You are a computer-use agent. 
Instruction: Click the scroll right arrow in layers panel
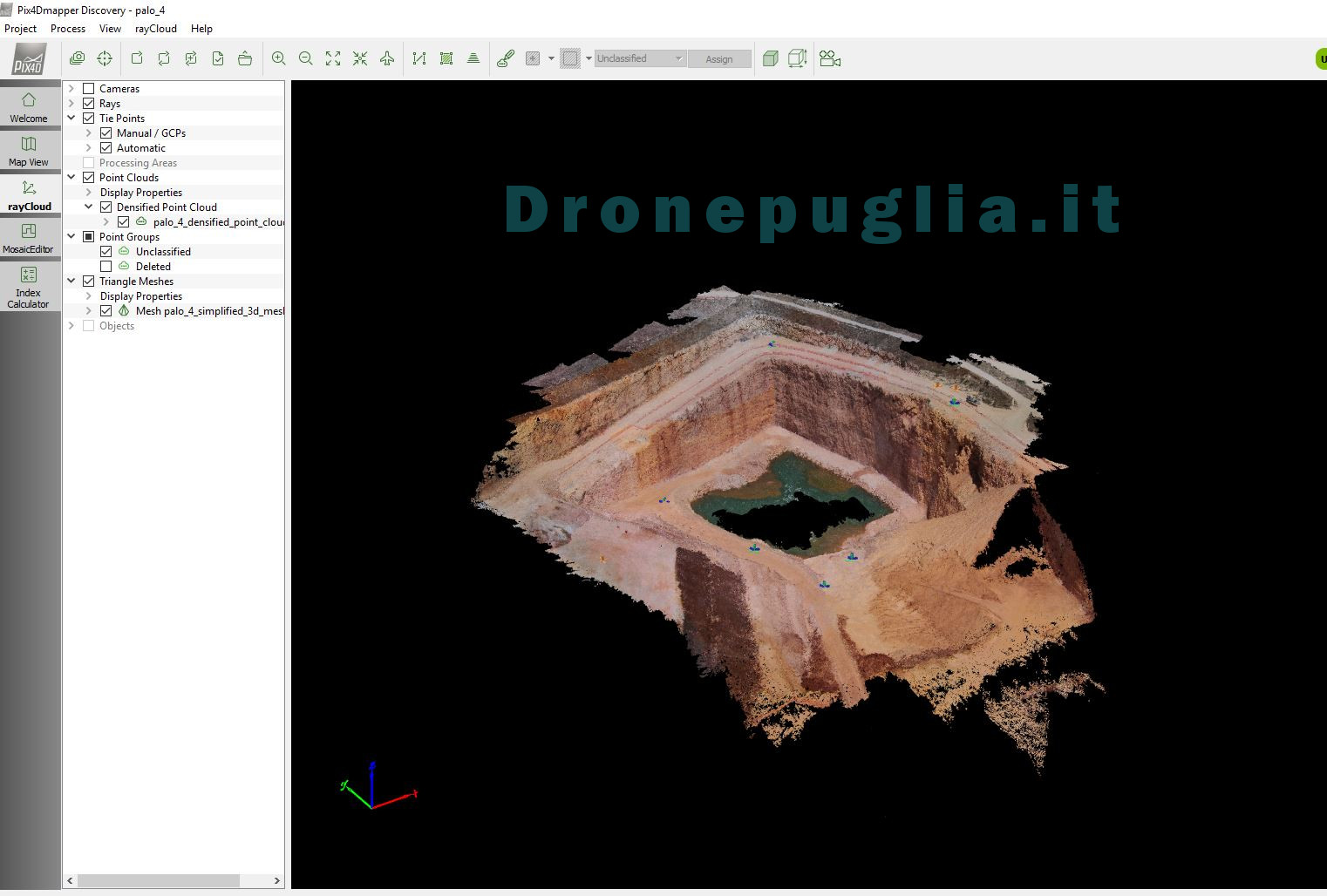(277, 880)
